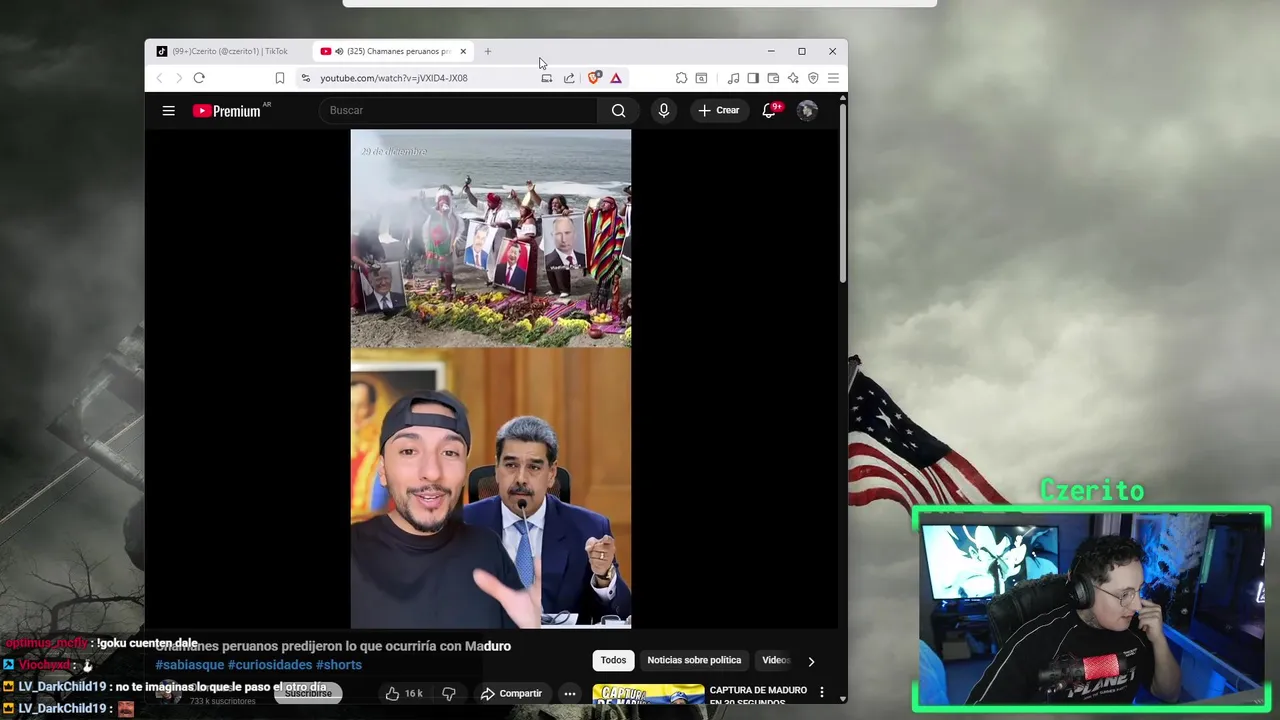
Task: Click the share page icon in address bar
Action: tap(569, 78)
